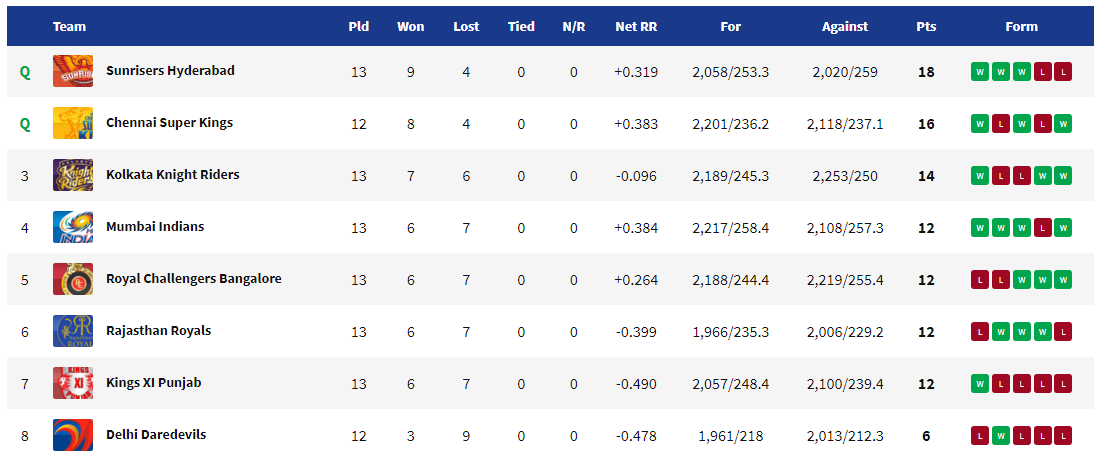Select the Form column header
Viewport: 1100px width, 464px height.
pos(1021,27)
